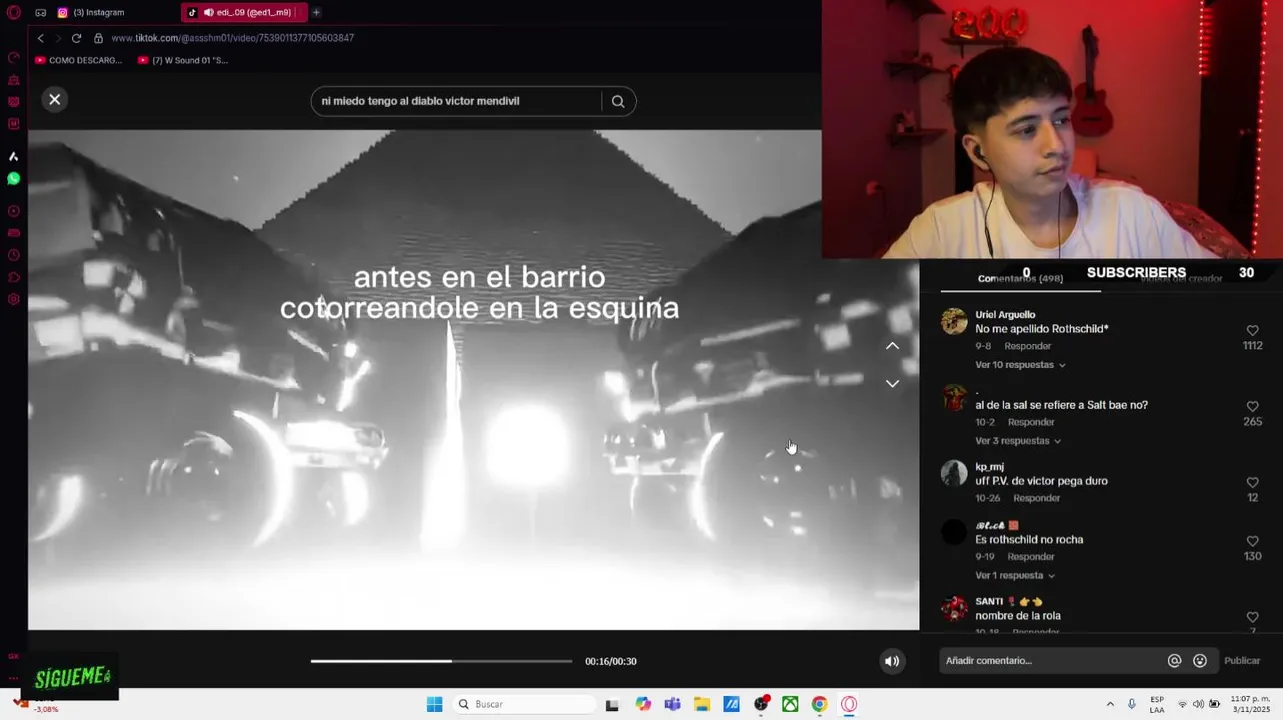The height and width of the screenshot is (720, 1283).
Task: Select the Comentarios (498) tab
Action: [1020, 279]
